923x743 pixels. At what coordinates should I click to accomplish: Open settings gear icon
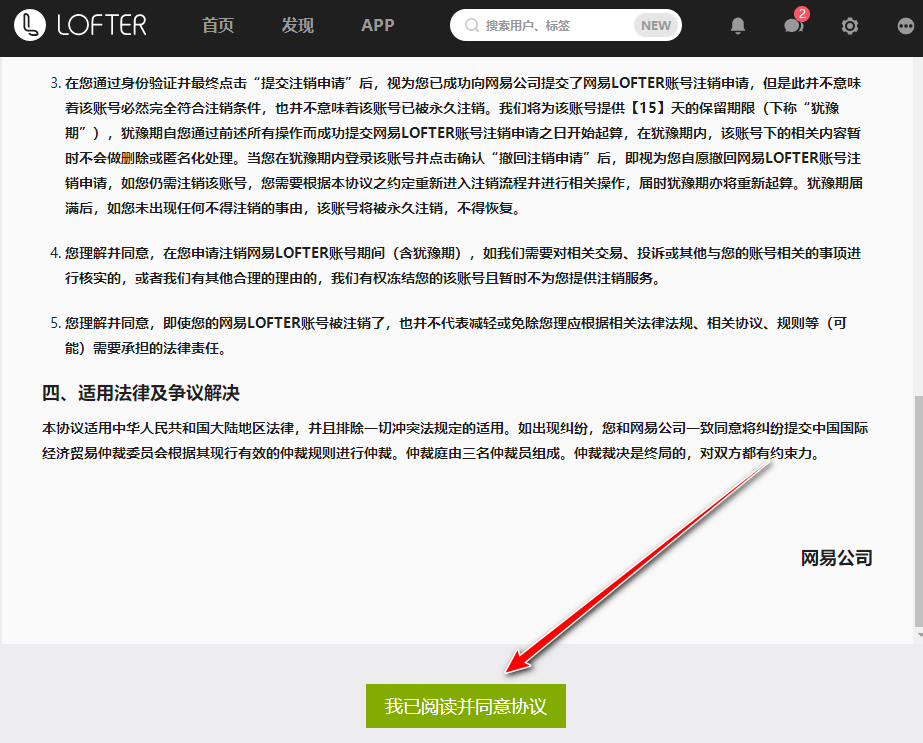[849, 26]
